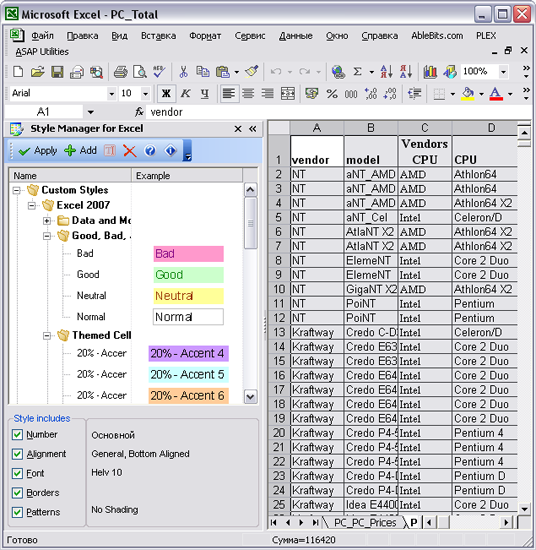The height and width of the screenshot is (550, 536).
Task: Collapse the Good, Bad folder node
Action: 47,236
